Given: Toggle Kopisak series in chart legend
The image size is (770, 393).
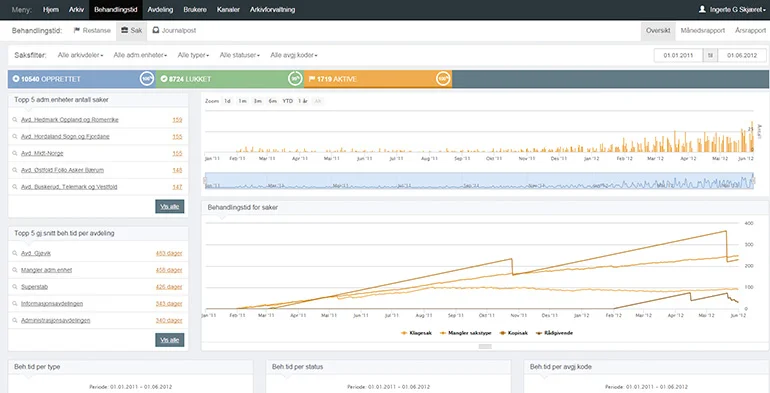Looking at the screenshot, I should [x=513, y=333].
